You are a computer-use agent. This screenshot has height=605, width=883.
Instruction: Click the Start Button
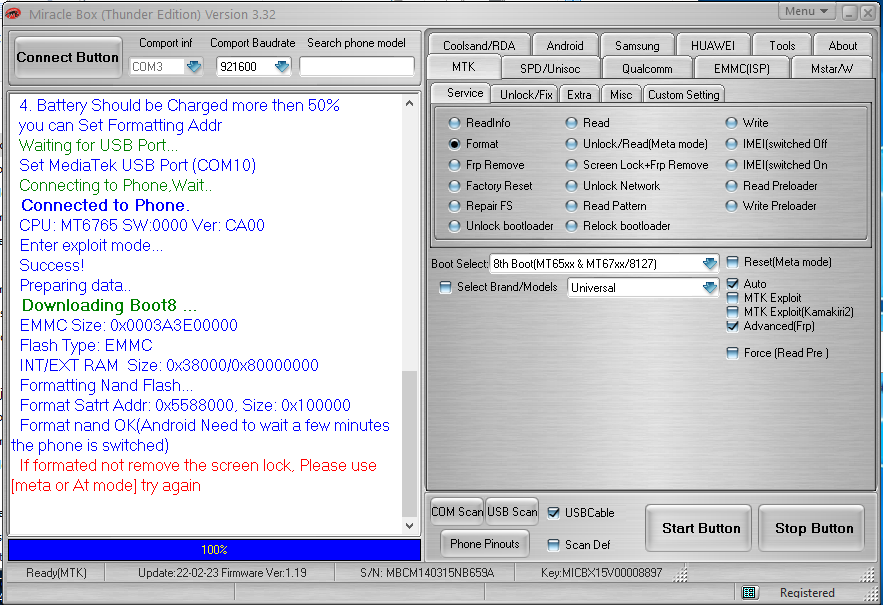pos(698,528)
